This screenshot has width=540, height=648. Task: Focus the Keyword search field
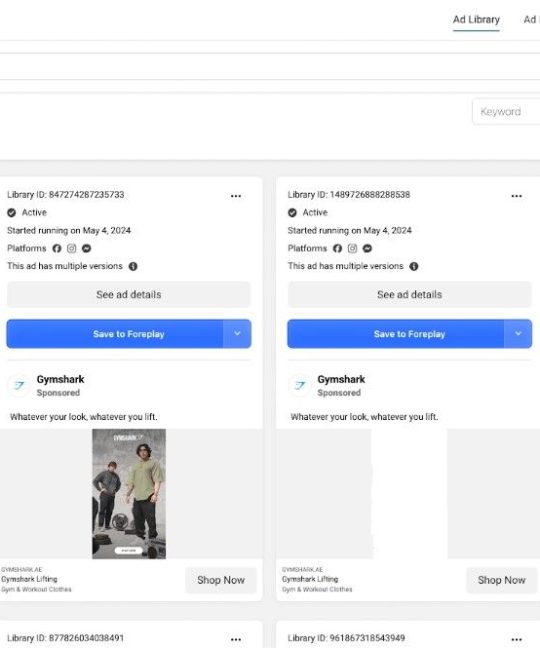[x=506, y=112]
